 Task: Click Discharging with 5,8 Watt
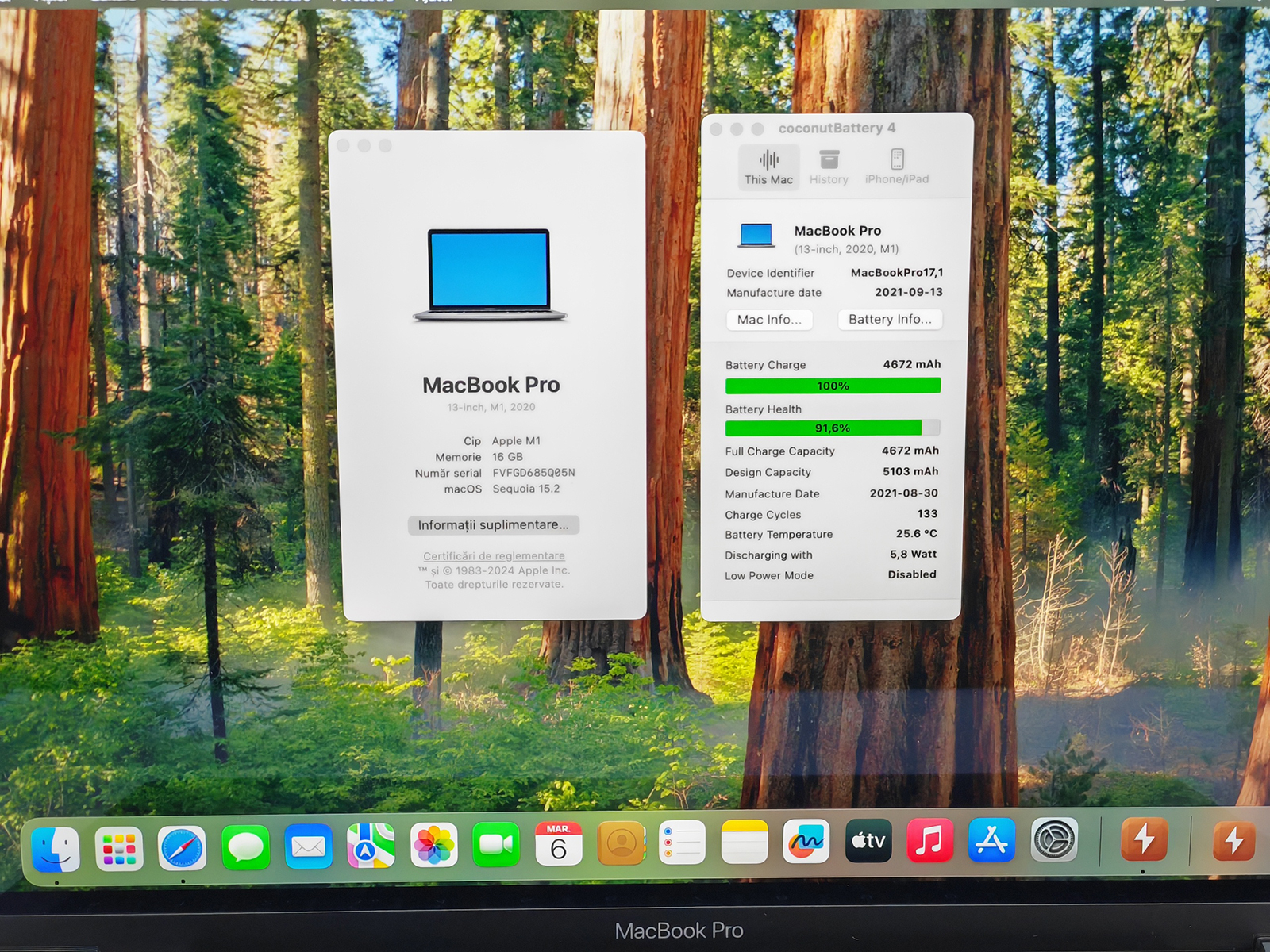(x=913, y=555)
